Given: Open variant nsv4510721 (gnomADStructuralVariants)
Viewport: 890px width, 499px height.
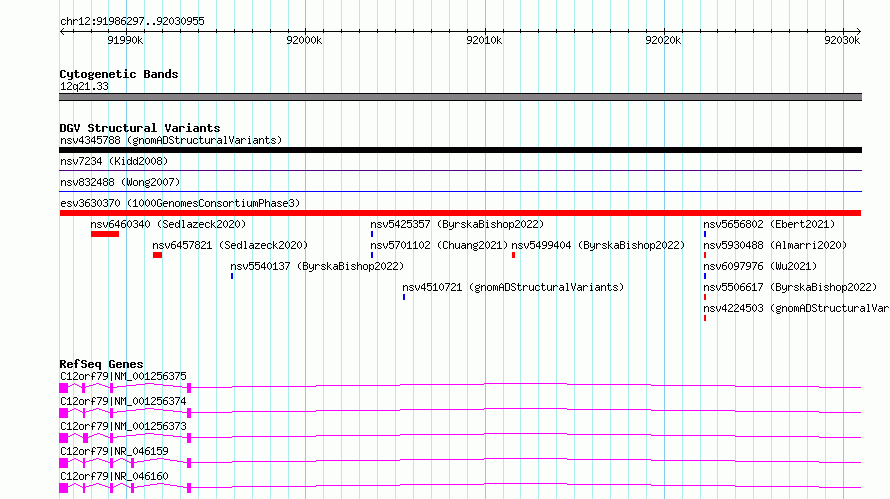Looking at the screenshot, I should pos(513,287).
